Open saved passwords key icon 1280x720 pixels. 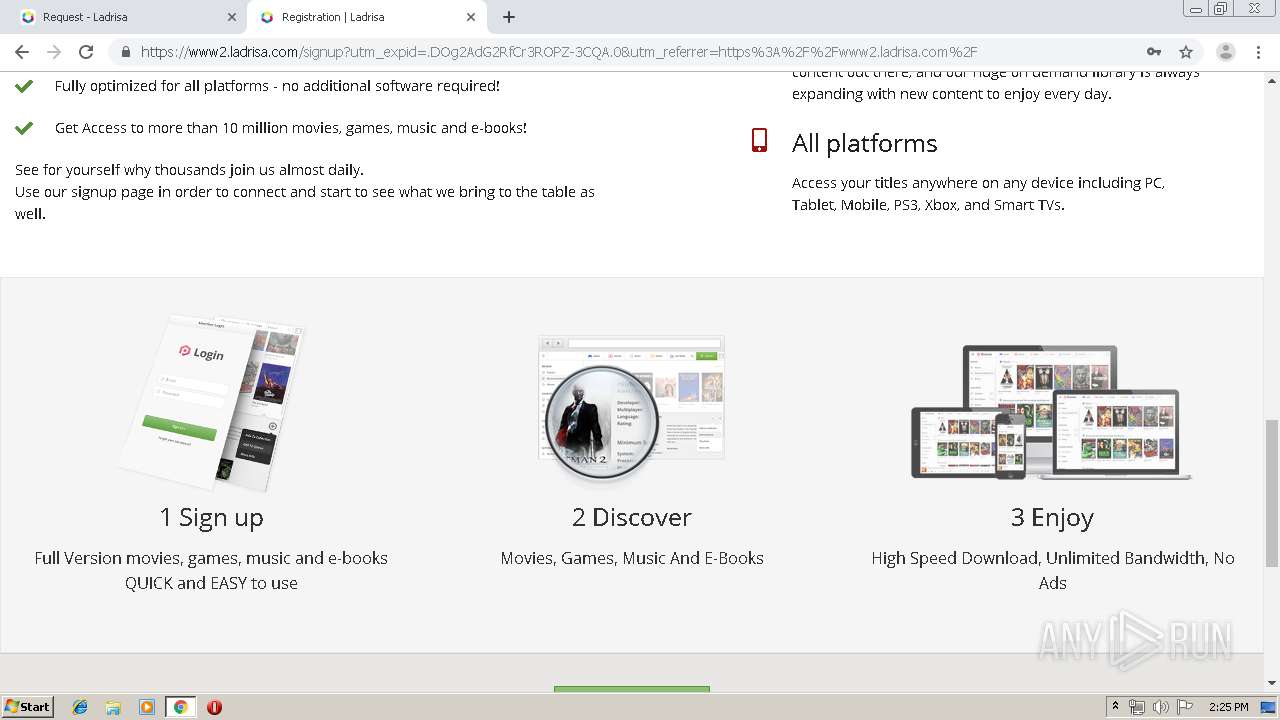click(1154, 52)
